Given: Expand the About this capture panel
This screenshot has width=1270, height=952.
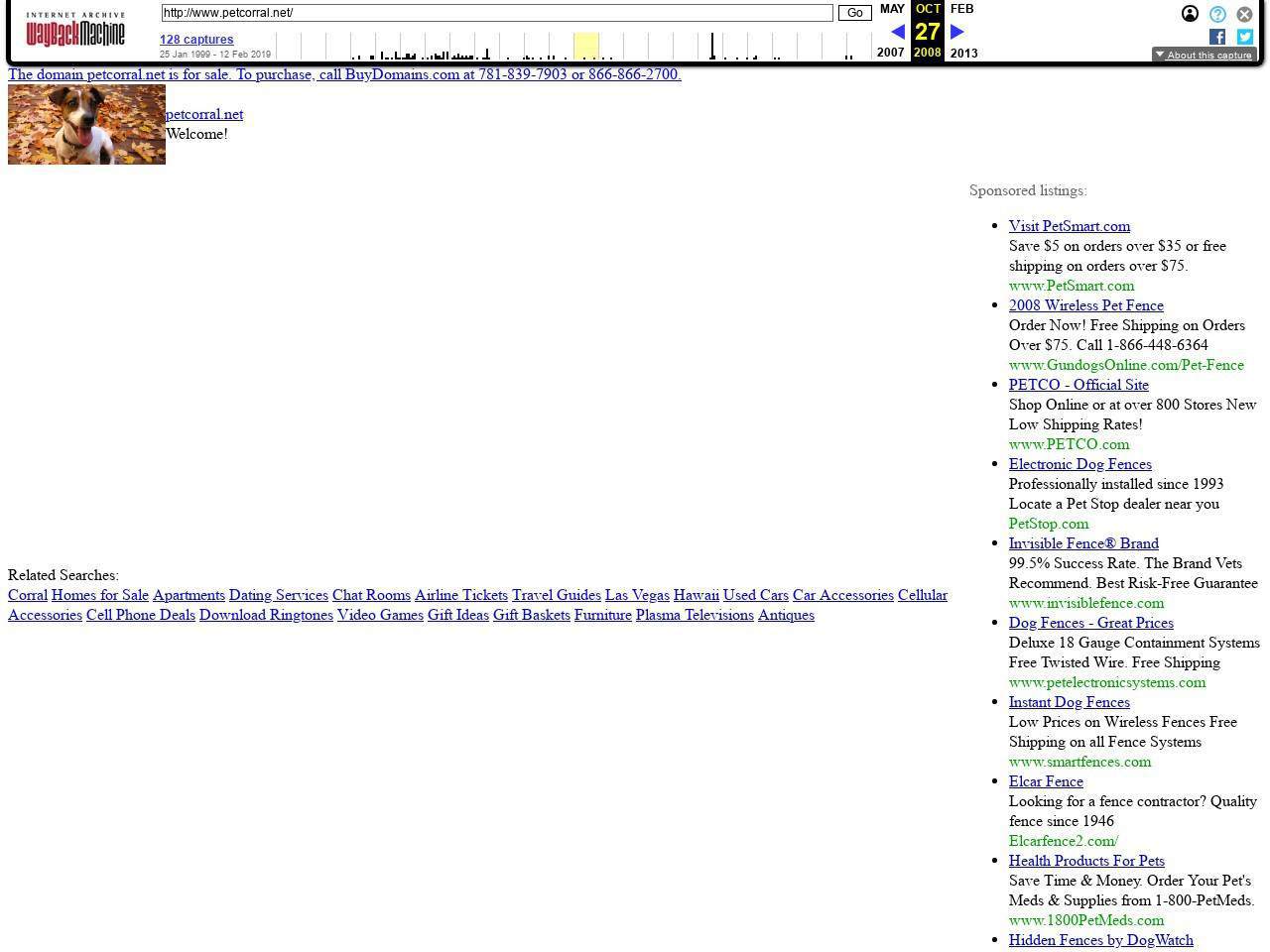Looking at the screenshot, I should point(1204,55).
